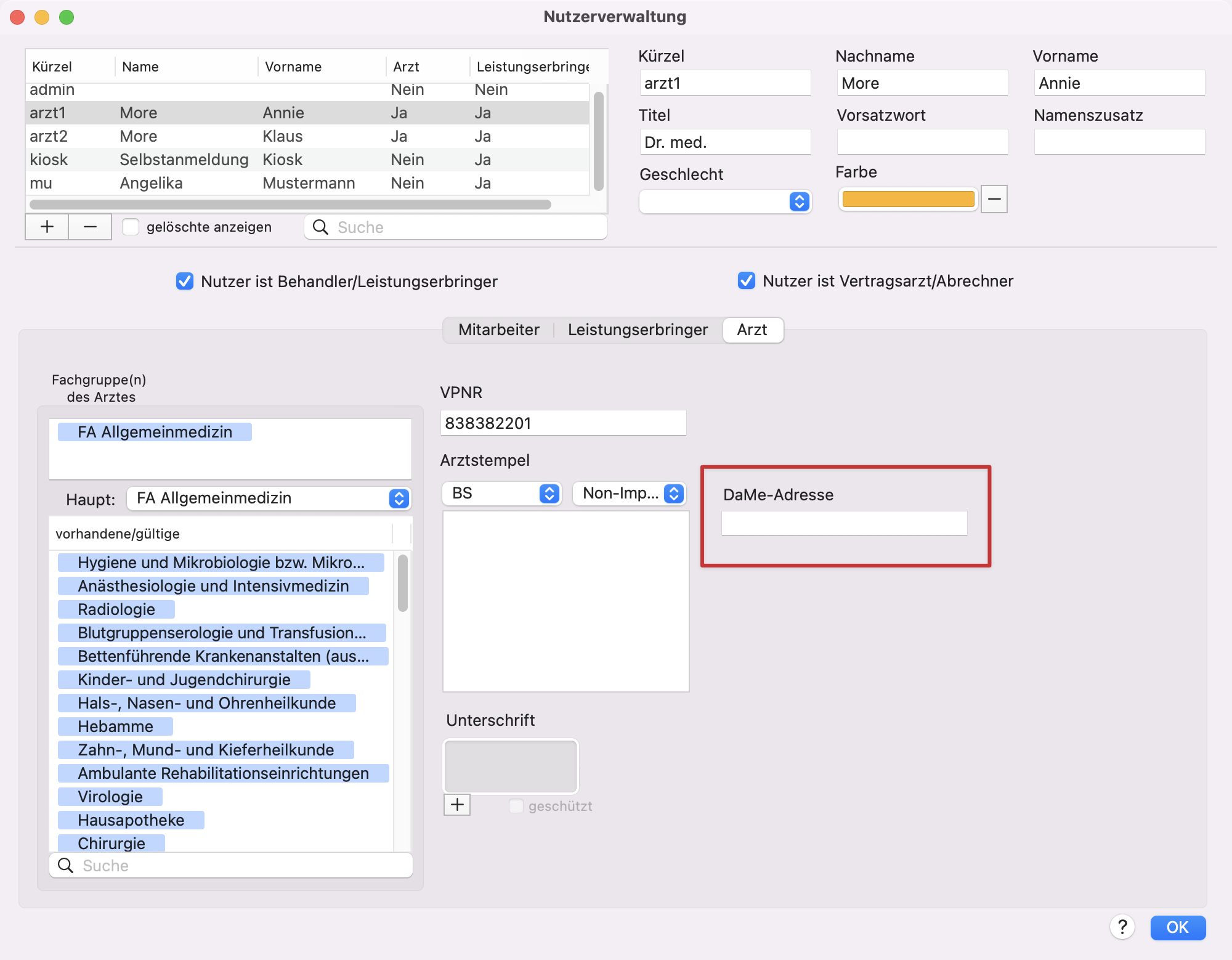Click the vorhandene/gültige list header

coord(221,534)
